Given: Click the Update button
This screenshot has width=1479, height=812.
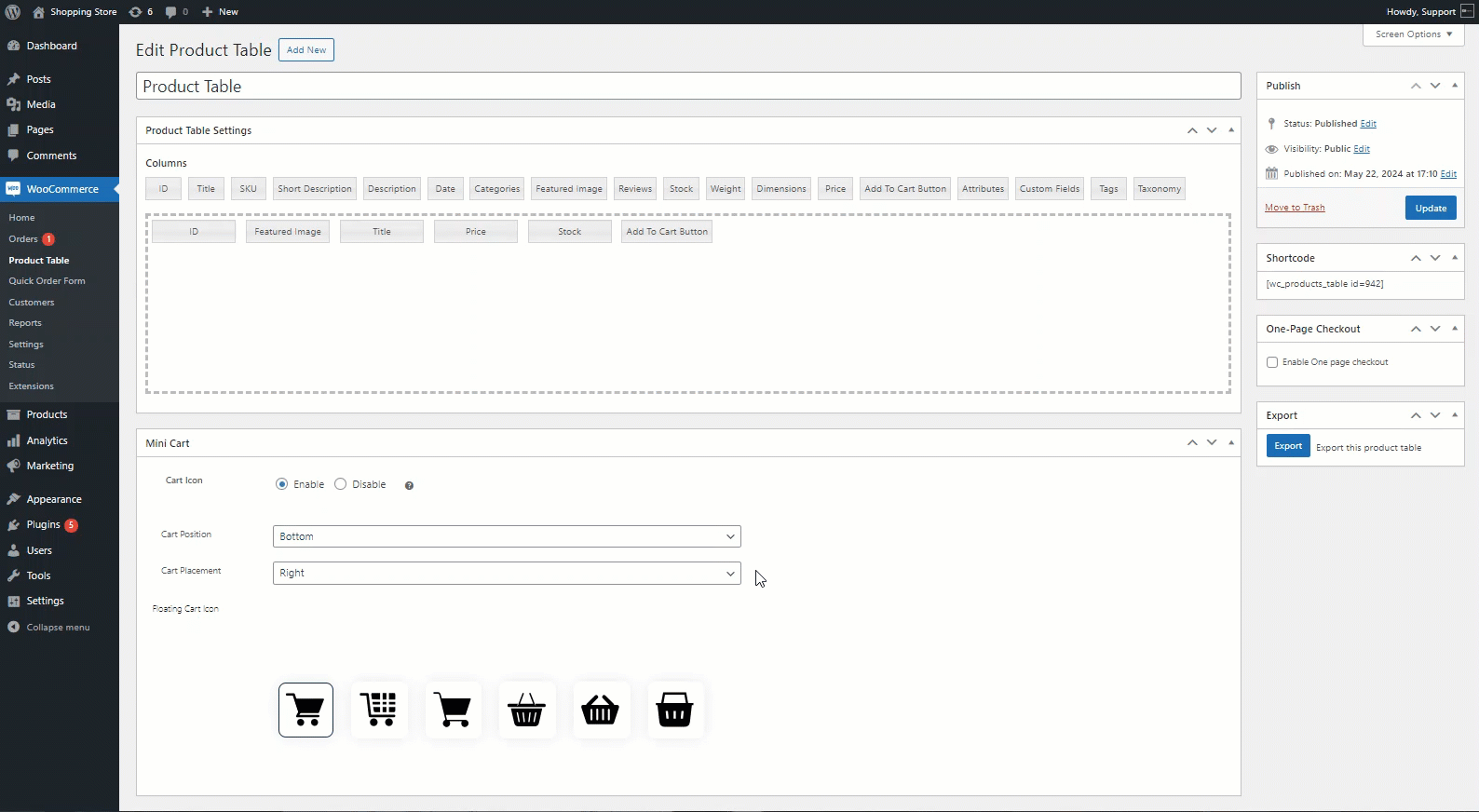Looking at the screenshot, I should coord(1431,208).
